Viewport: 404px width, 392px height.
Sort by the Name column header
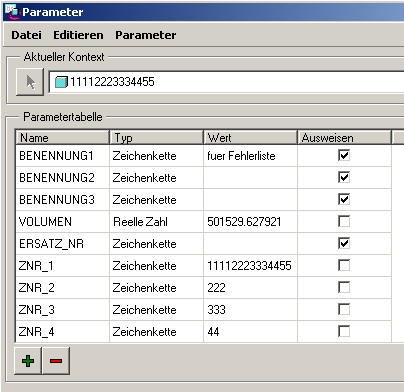coord(62,137)
